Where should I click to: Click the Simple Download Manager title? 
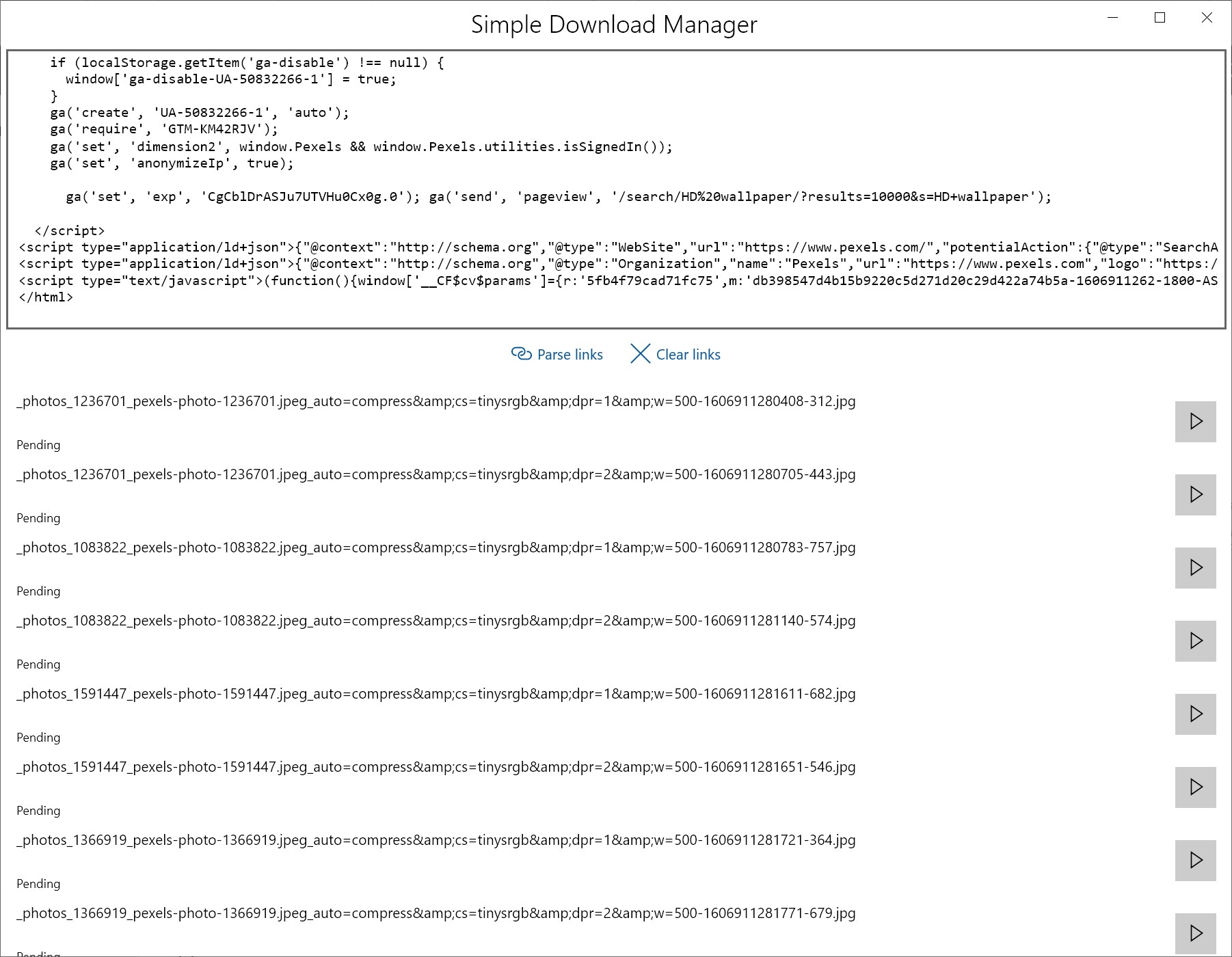pos(614,25)
